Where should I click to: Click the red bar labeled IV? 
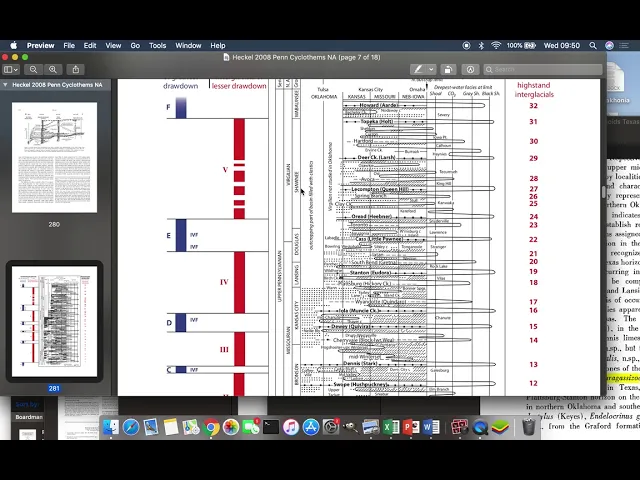click(239, 282)
